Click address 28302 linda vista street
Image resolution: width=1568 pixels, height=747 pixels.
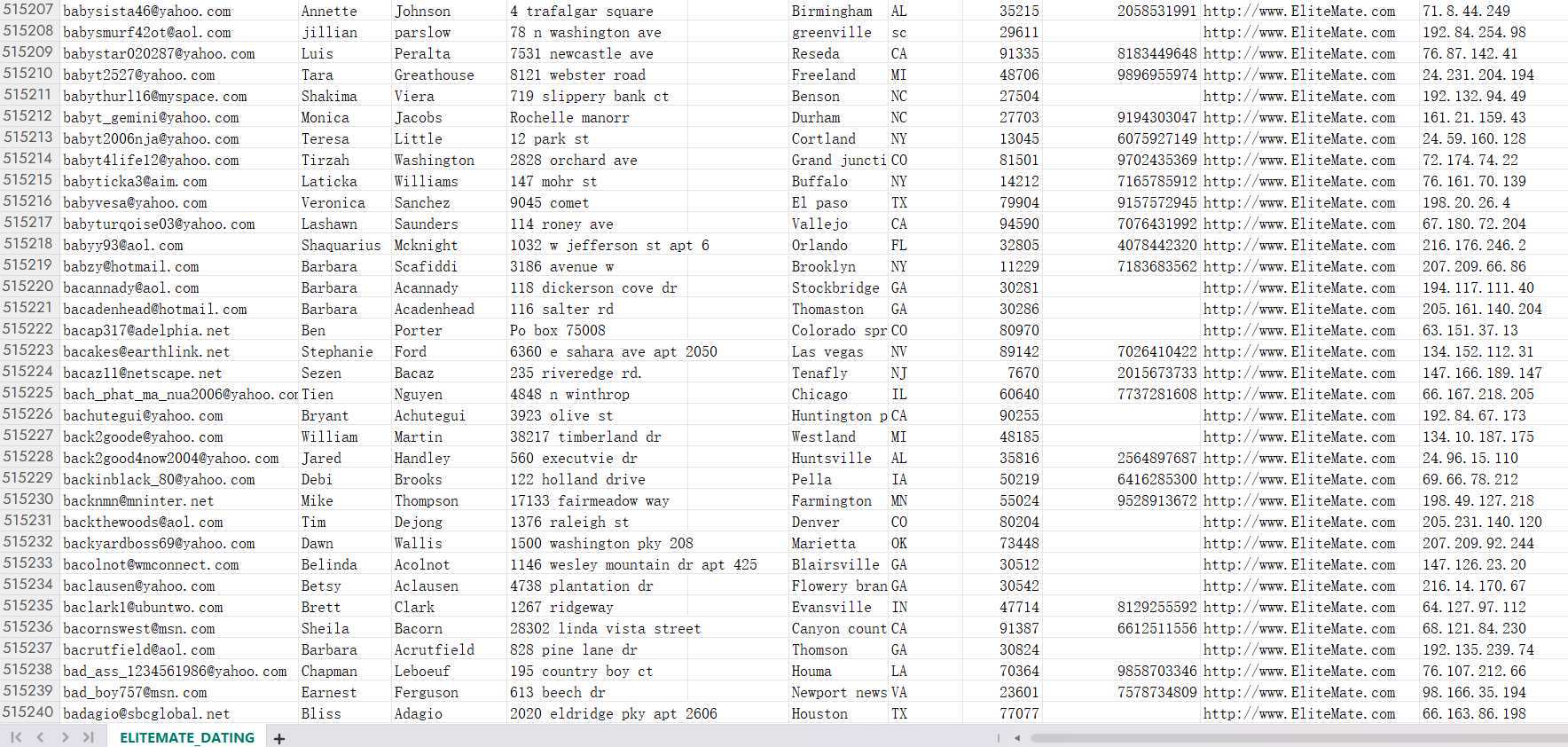[606, 629]
